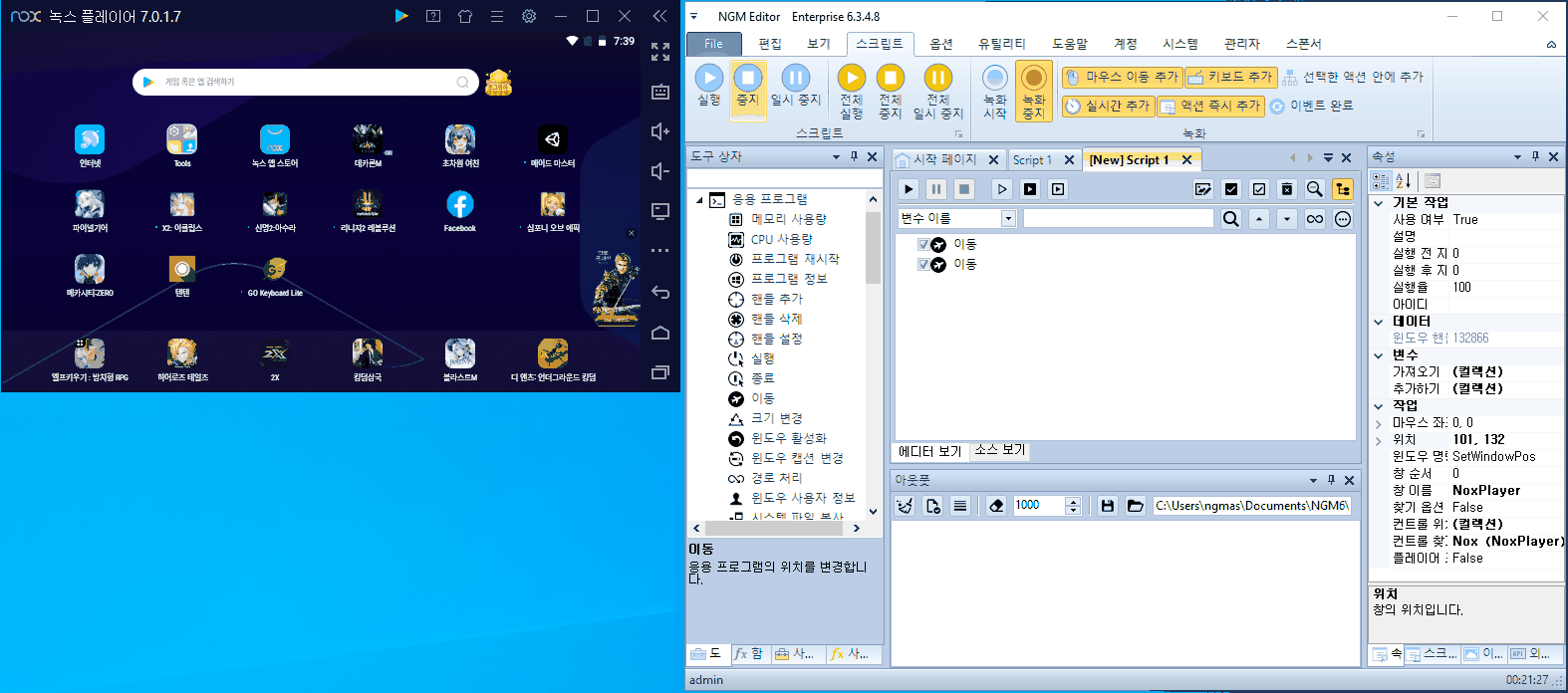Click the search magnifier beside the variable field
The width and height of the screenshot is (1568, 693).
[x=1231, y=219]
